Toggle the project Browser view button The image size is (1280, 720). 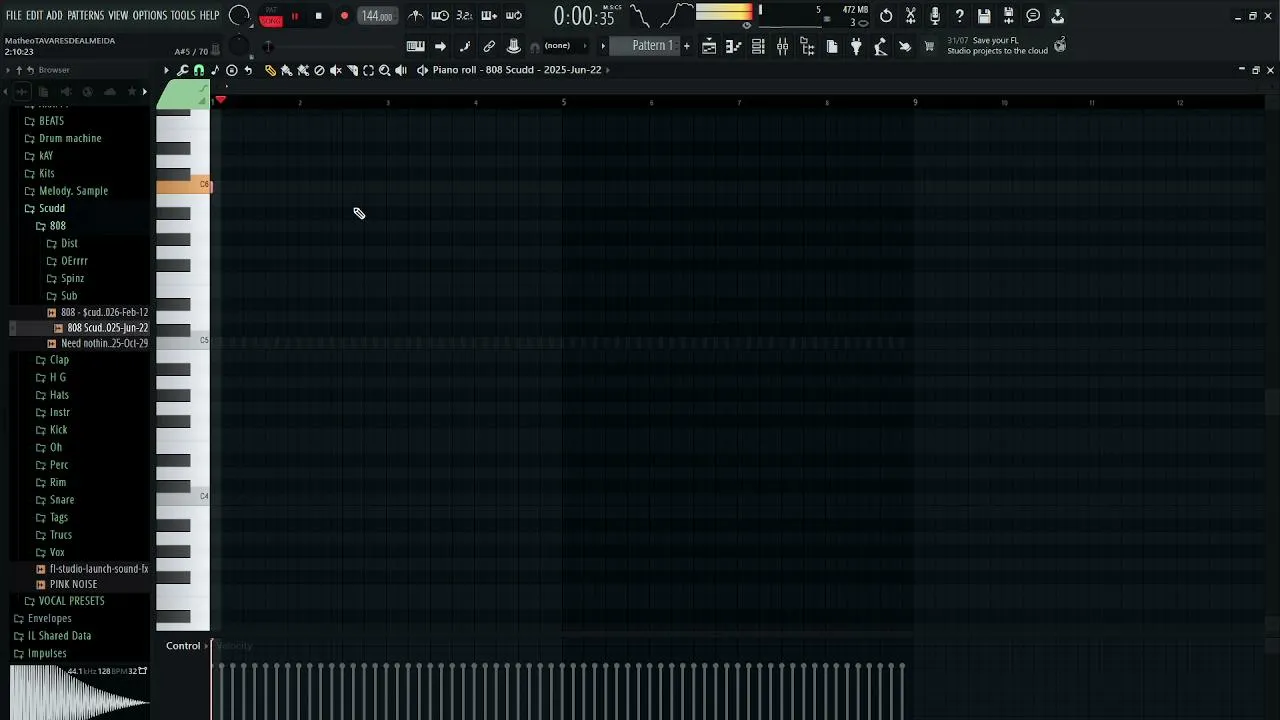tap(807, 46)
